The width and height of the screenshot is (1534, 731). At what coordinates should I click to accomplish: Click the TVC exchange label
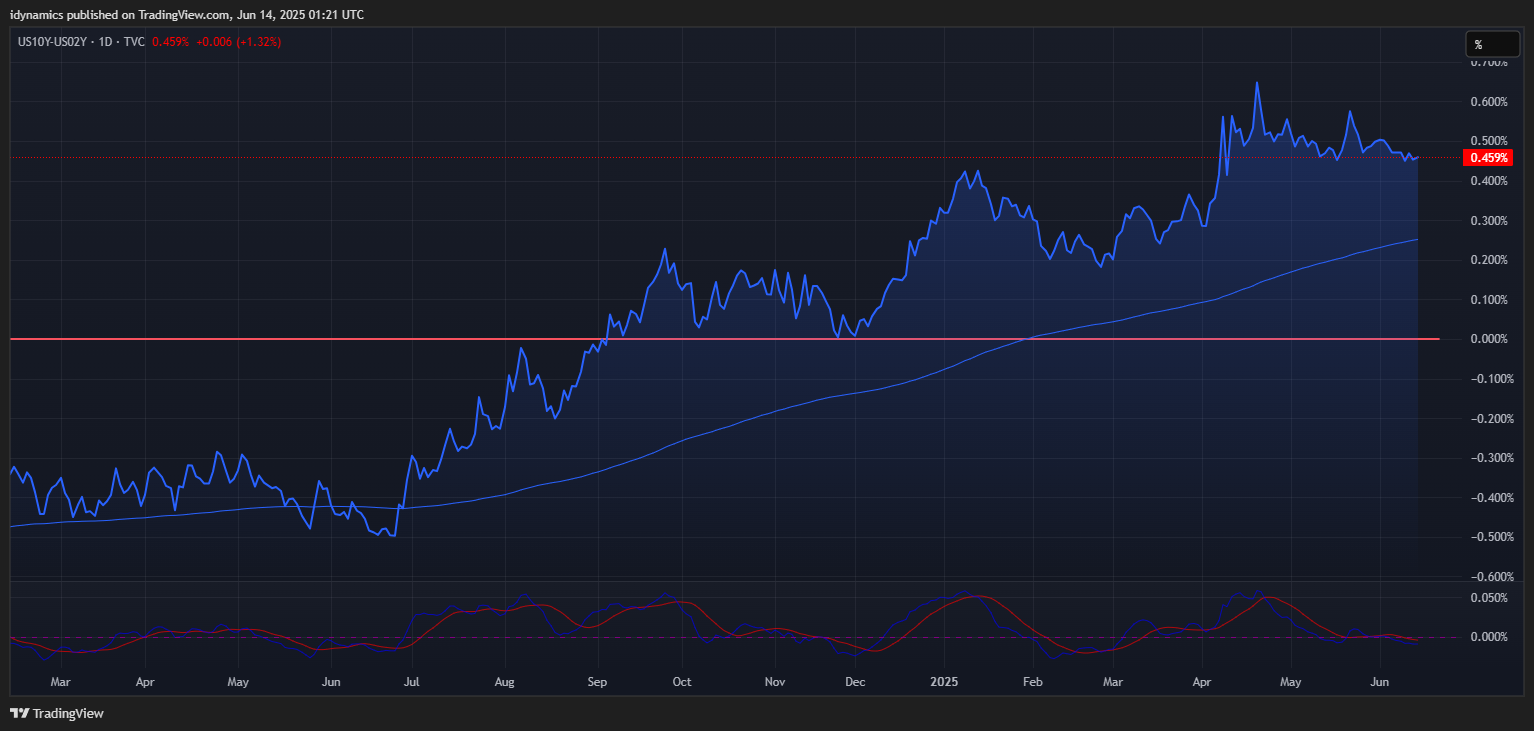point(133,42)
